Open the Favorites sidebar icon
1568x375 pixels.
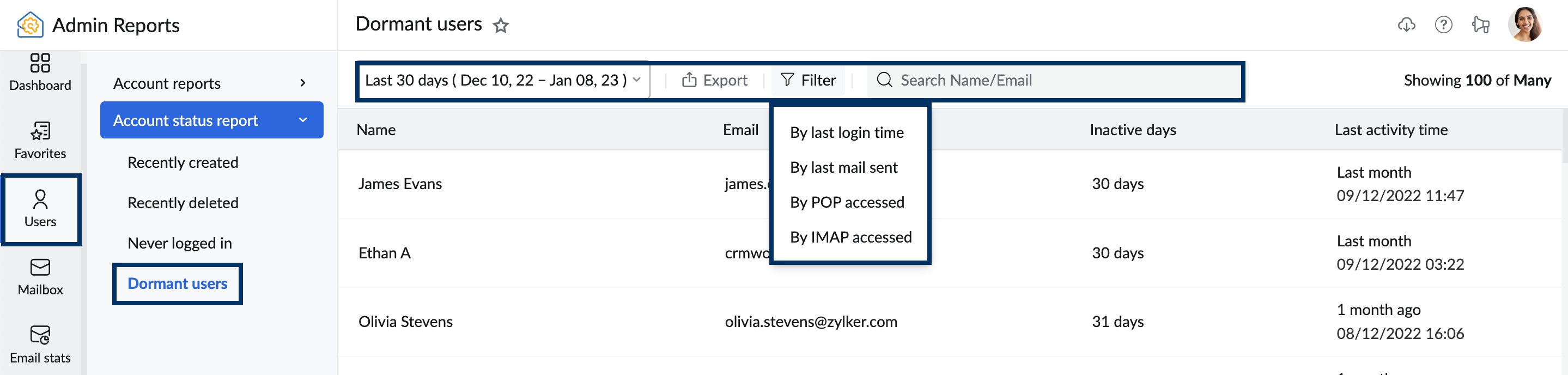tap(40, 131)
